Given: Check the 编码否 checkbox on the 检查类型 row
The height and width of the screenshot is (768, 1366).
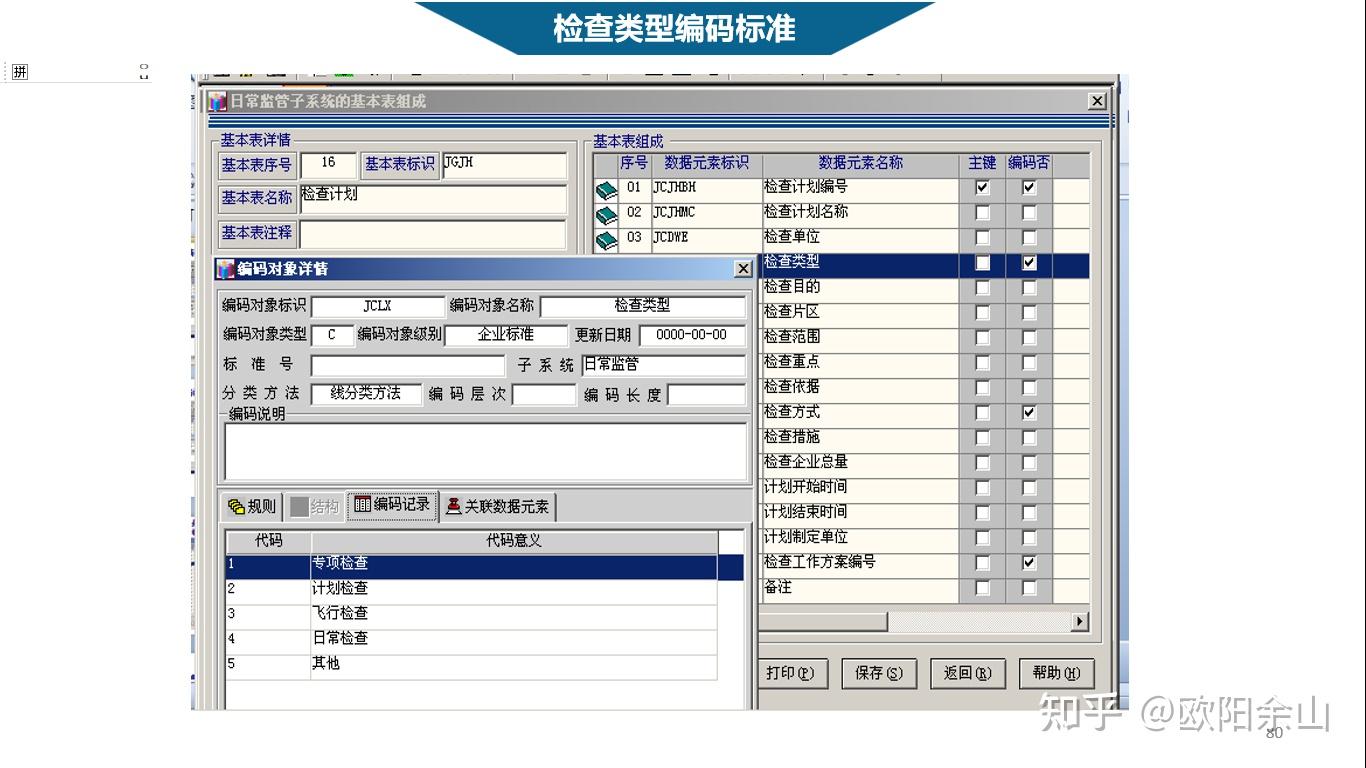Looking at the screenshot, I should (x=1029, y=263).
